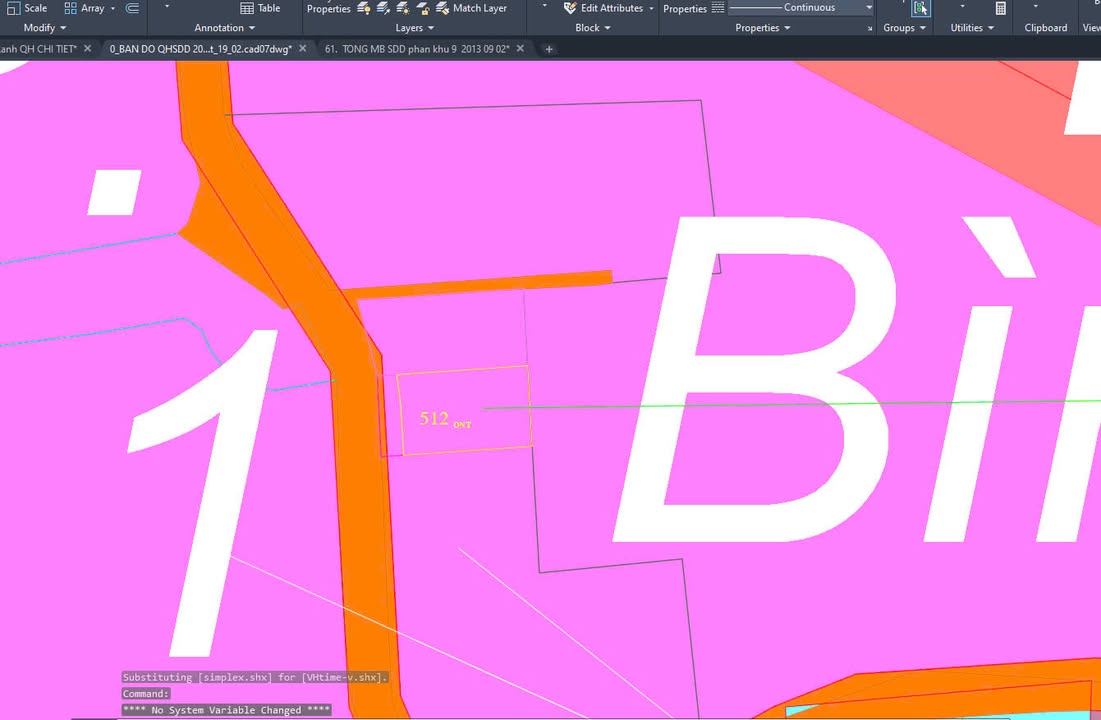Click the Group Selection toggle icon
Viewport: 1101px width, 720px height.
click(x=920, y=8)
